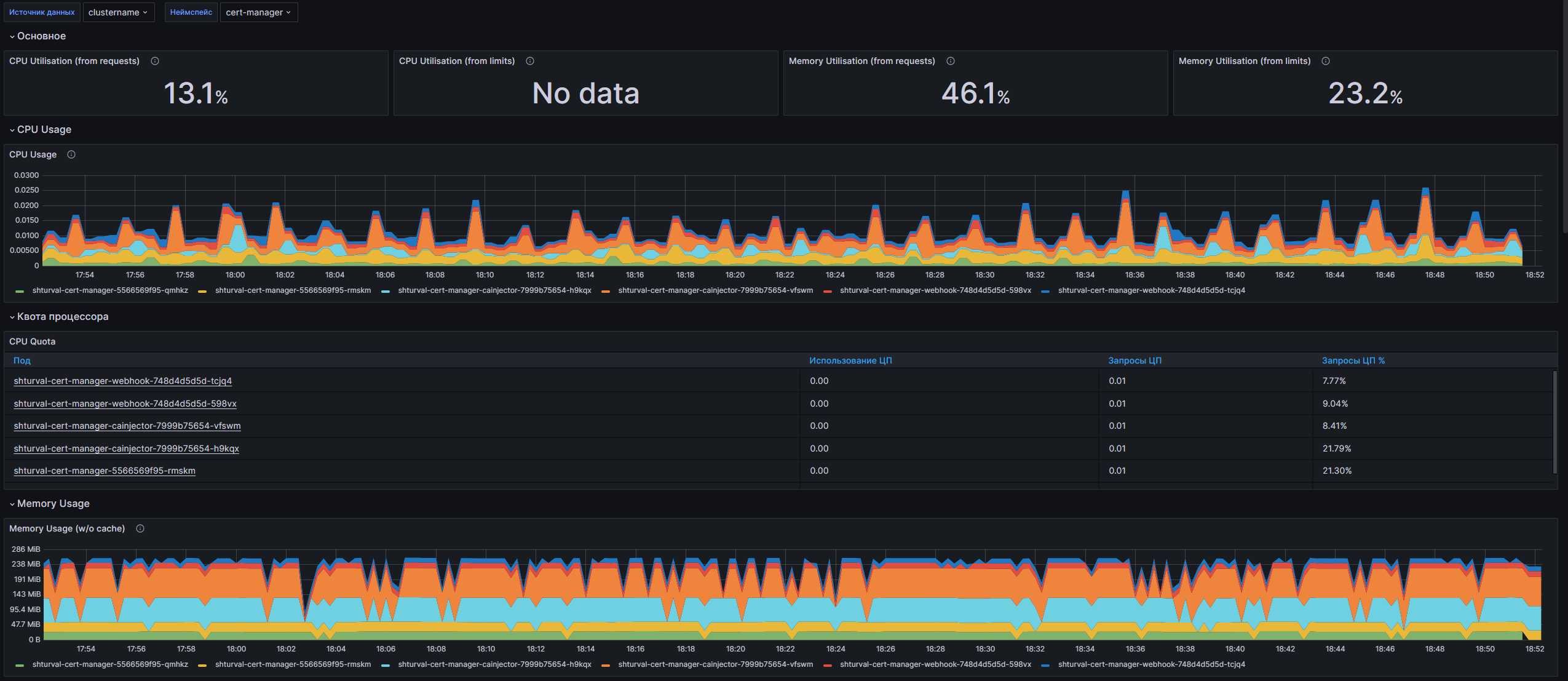Viewport: 1568px width, 681px height.
Task: Click info icon next to CPU Usage panel title
Action: tap(71, 154)
